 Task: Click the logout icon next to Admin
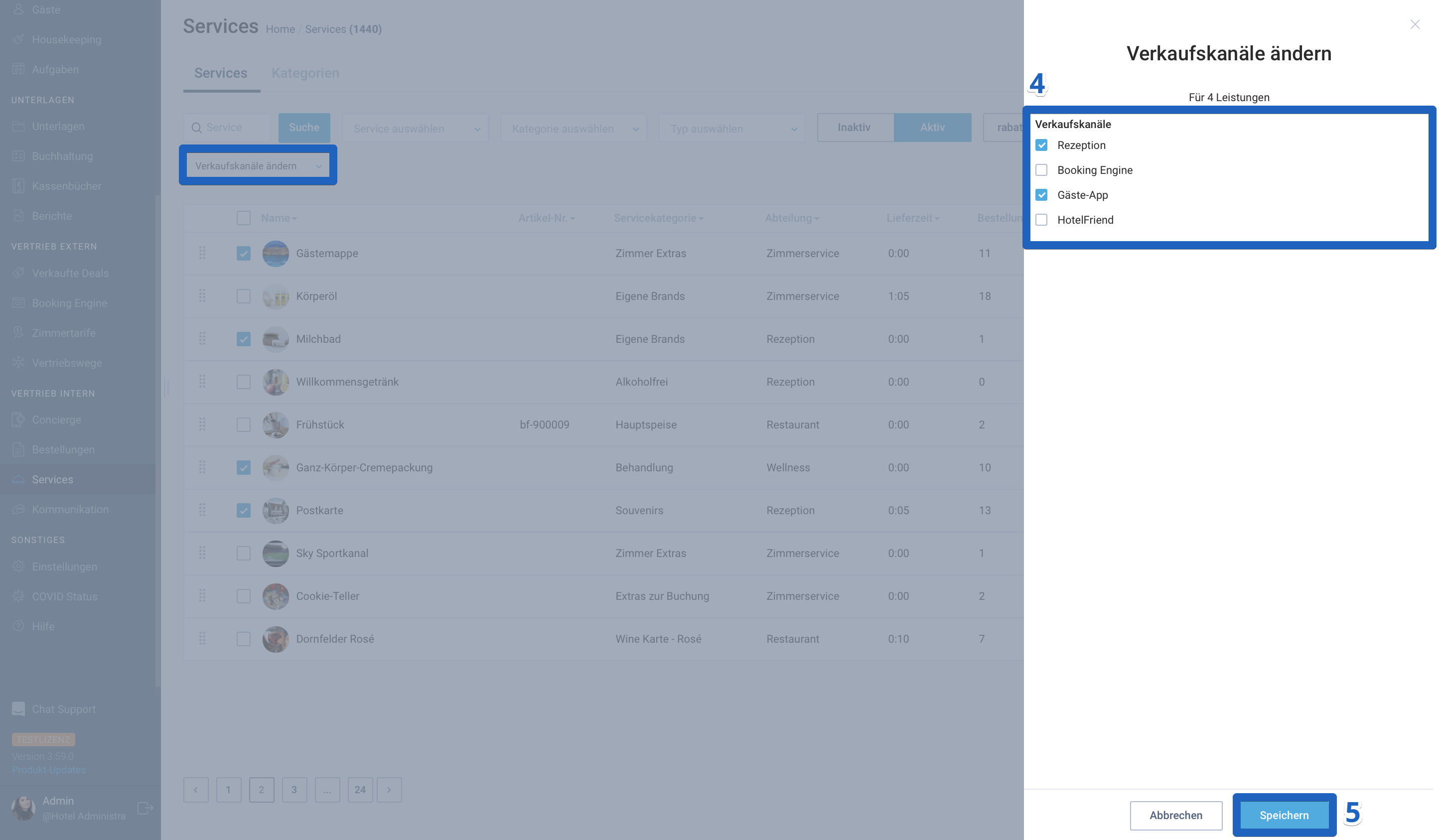145,808
